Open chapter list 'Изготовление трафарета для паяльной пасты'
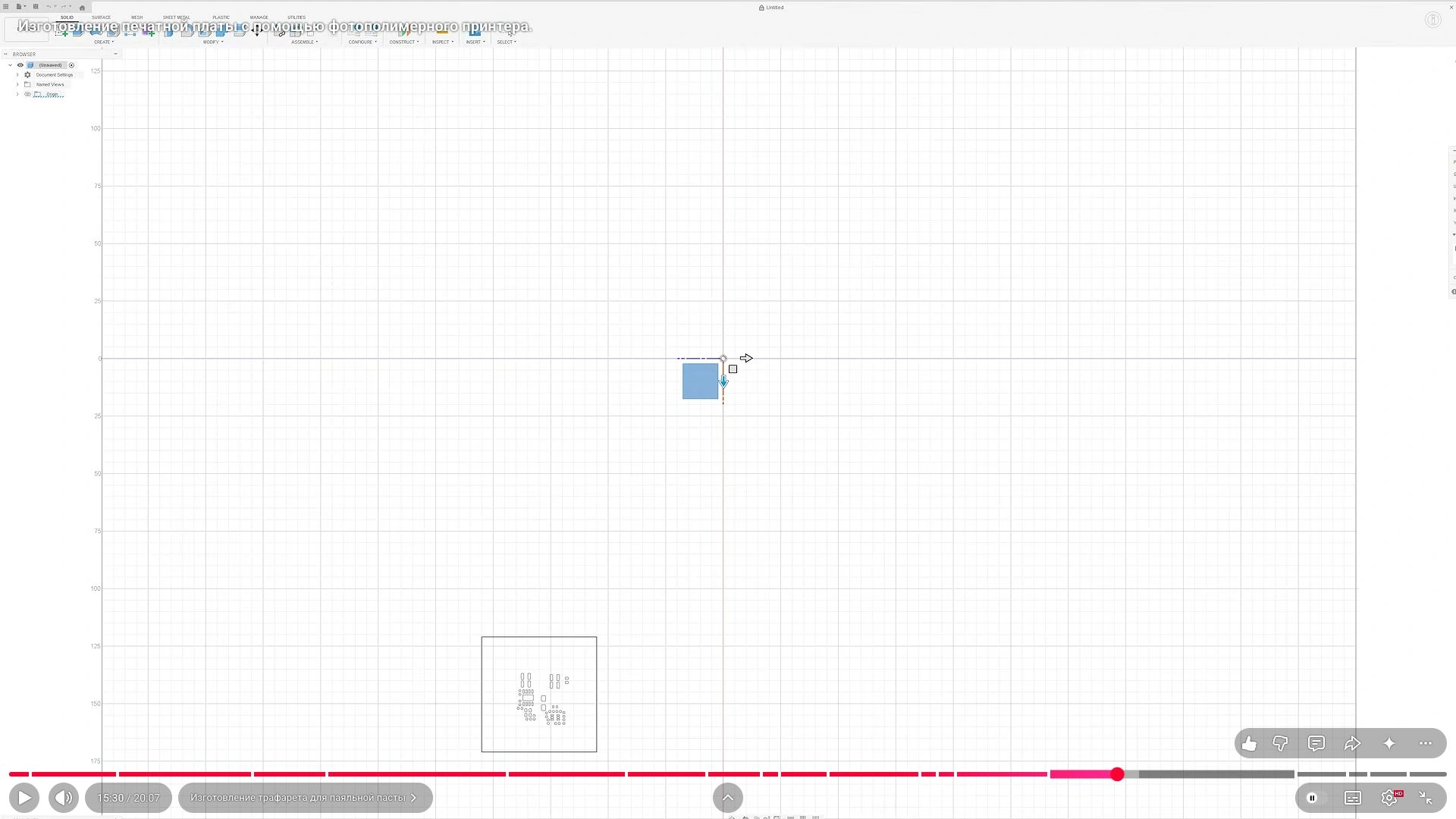 click(305, 798)
